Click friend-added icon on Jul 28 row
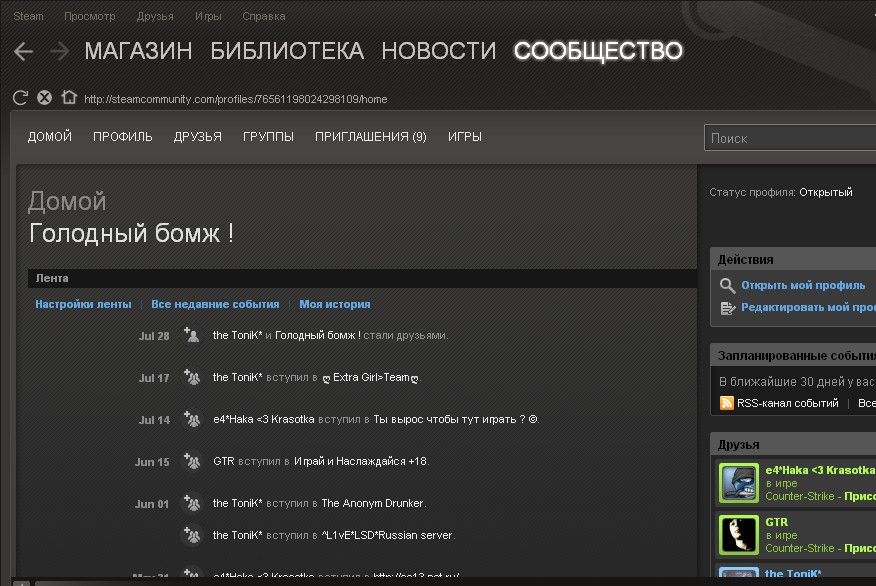The height and width of the screenshot is (586, 876). [x=192, y=335]
